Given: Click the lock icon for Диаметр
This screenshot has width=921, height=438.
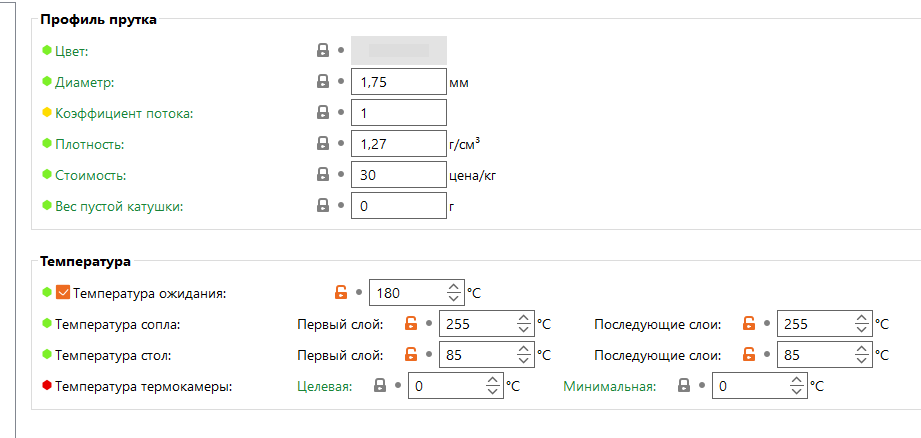Looking at the screenshot, I should click(x=323, y=81).
